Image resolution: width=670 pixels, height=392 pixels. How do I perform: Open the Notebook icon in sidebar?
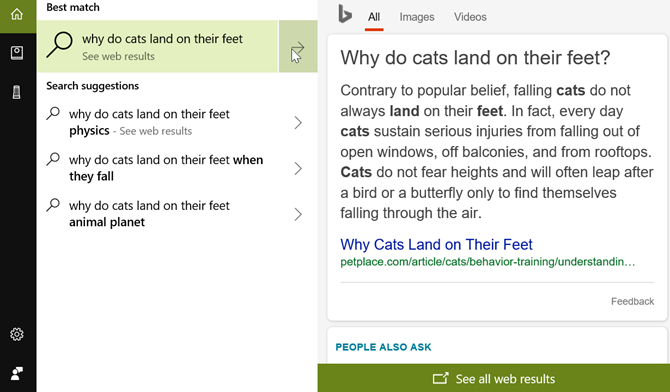(17, 53)
